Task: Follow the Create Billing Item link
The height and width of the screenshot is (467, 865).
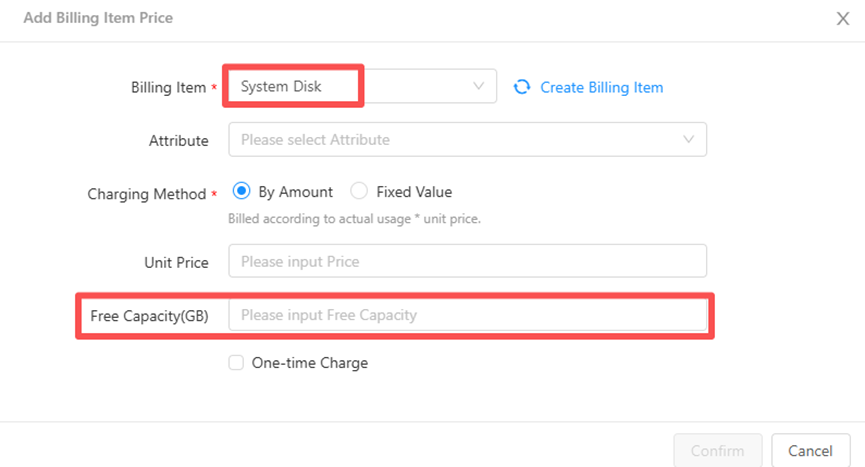Action: click(x=601, y=87)
